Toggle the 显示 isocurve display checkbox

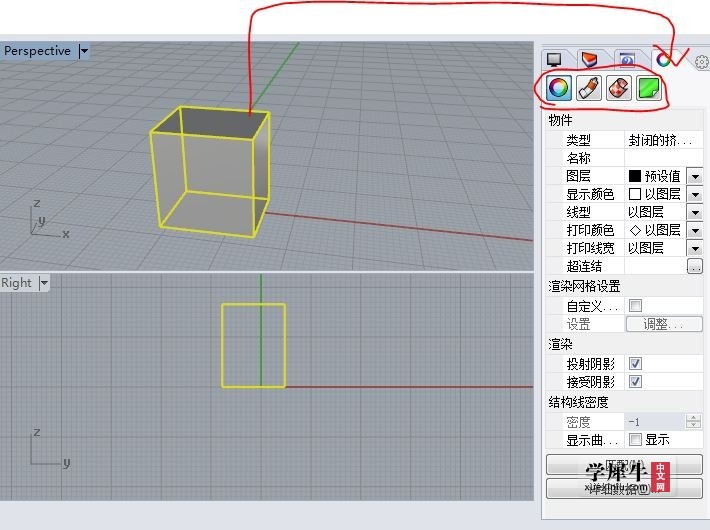point(635,439)
